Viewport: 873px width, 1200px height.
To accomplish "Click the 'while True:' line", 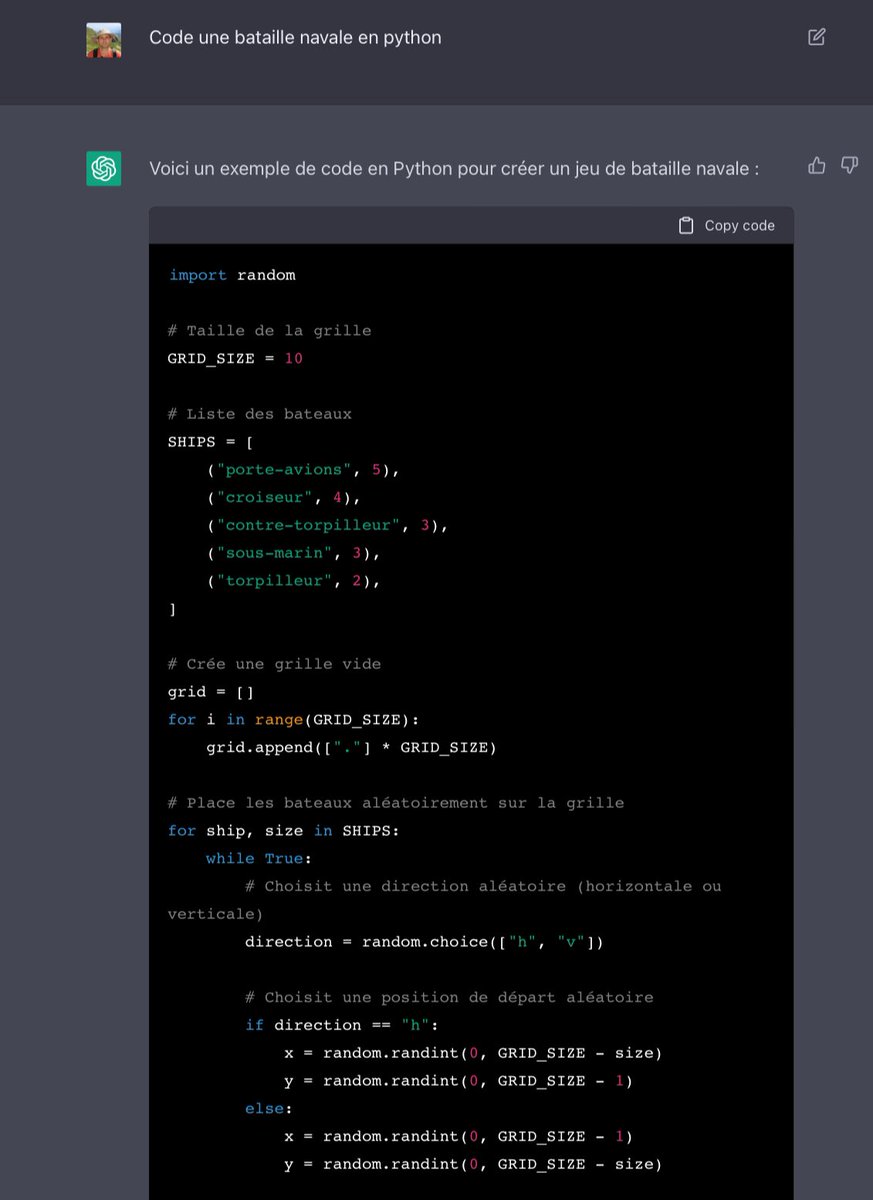I will [258, 858].
